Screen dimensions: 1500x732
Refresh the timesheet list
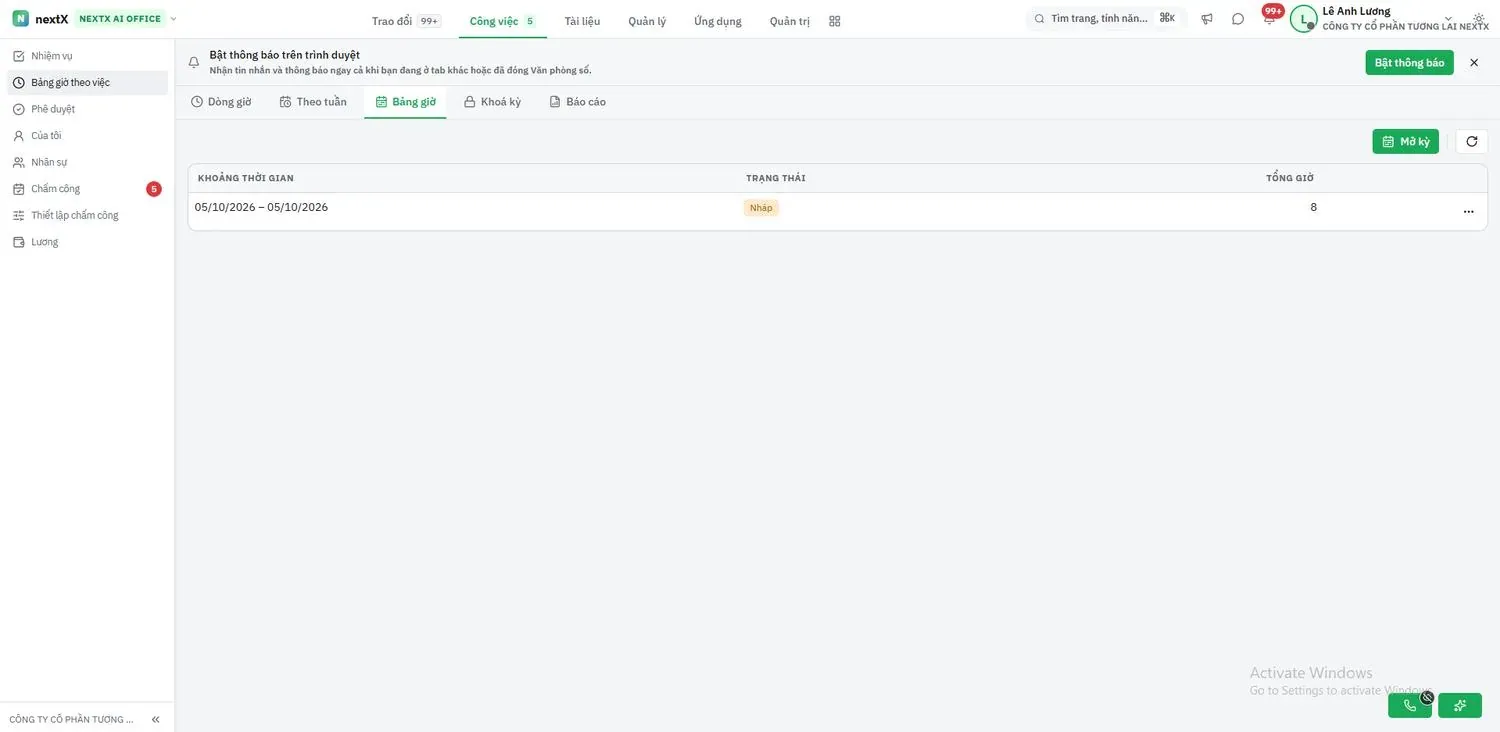point(1472,142)
